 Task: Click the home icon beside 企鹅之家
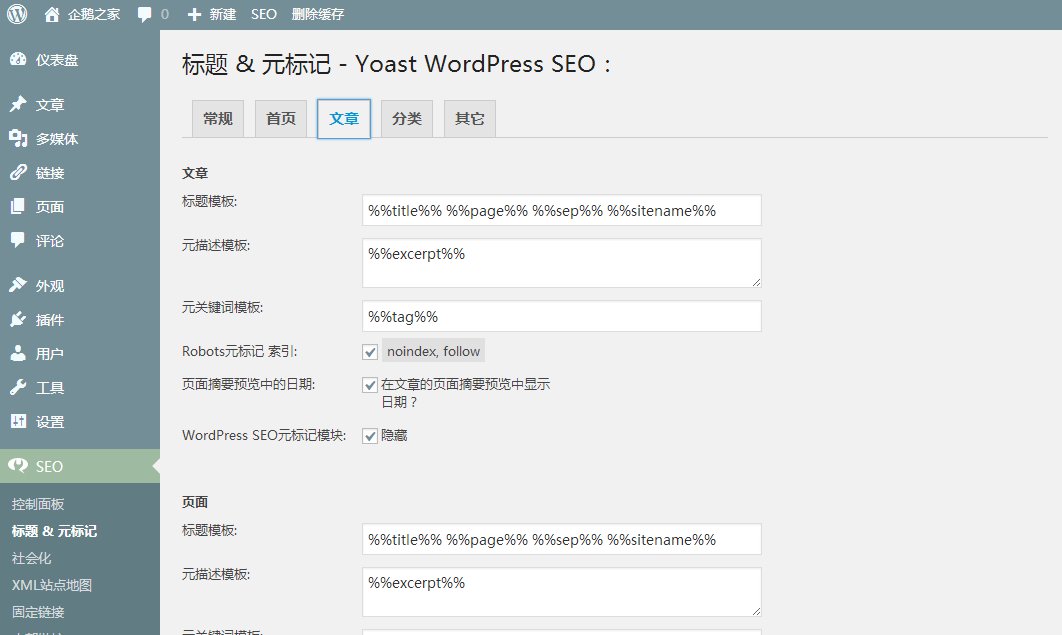click(x=51, y=14)
